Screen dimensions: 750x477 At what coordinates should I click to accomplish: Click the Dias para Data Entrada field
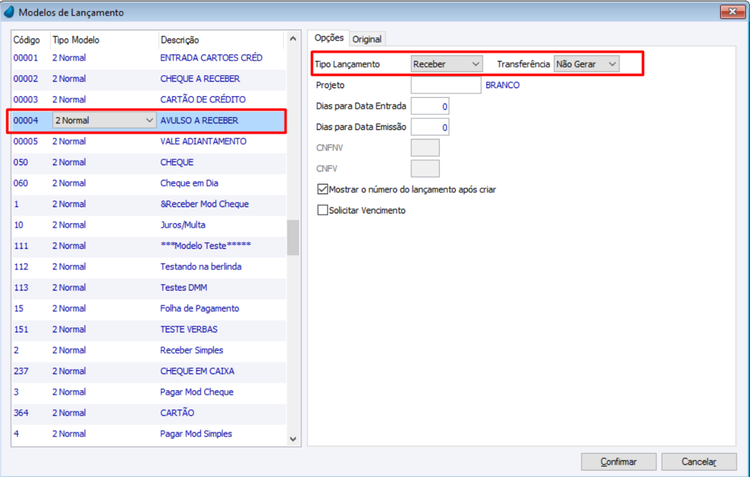tap(430, 106)
